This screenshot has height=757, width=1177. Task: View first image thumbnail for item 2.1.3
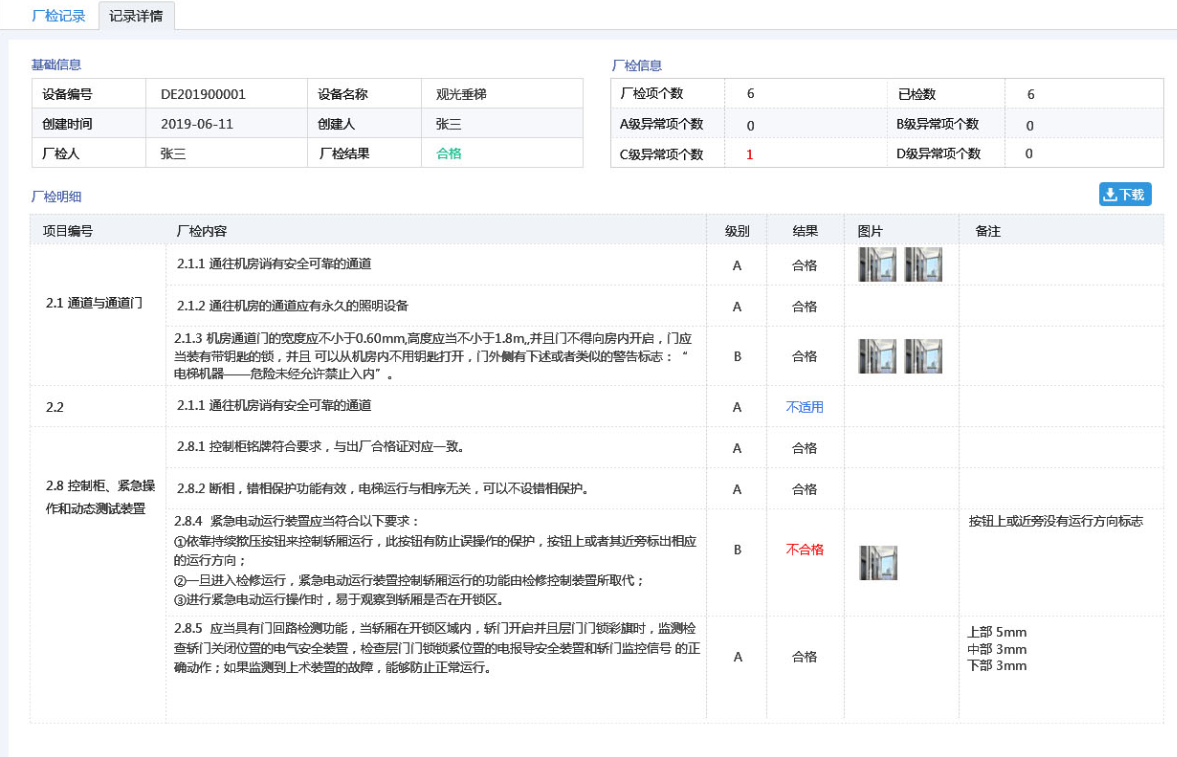click(x=877, y=356)
